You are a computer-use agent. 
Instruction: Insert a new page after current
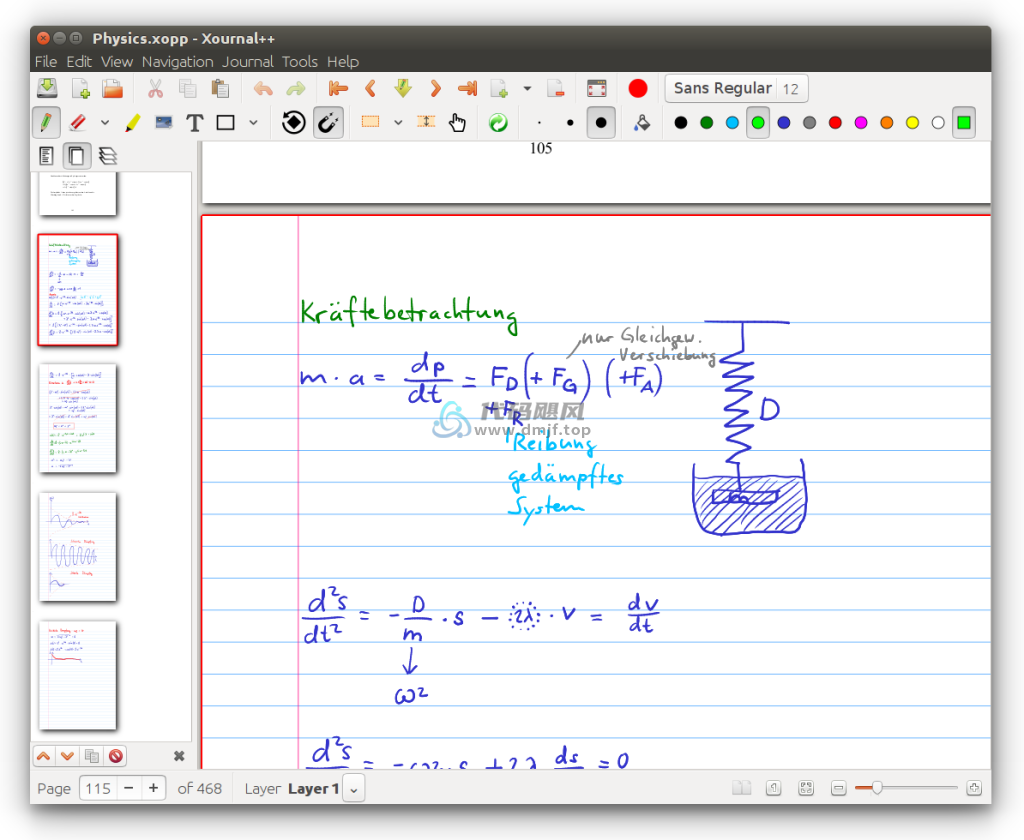pos(500,88)
